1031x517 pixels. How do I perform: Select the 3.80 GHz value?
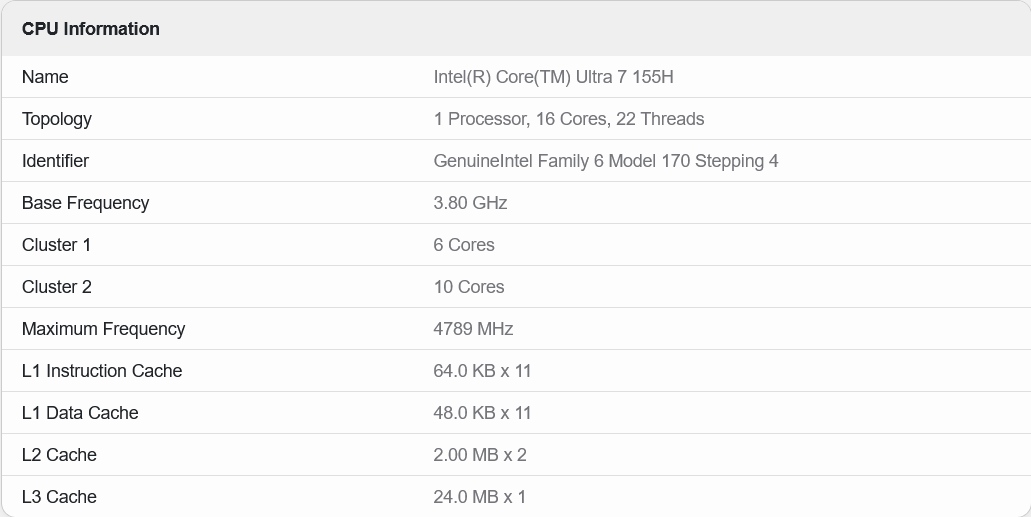tap(470, 203)
